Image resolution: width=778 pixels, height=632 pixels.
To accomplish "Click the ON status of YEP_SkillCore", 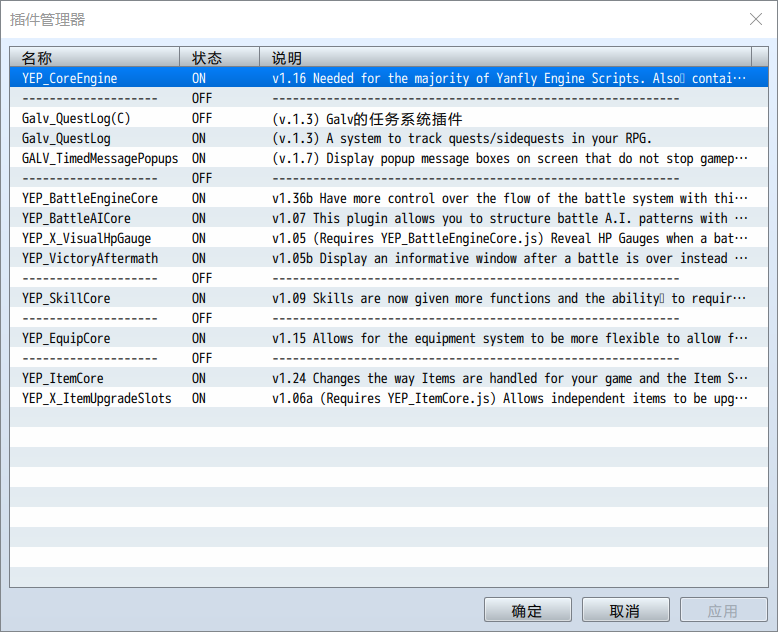I will click(199, 298).
